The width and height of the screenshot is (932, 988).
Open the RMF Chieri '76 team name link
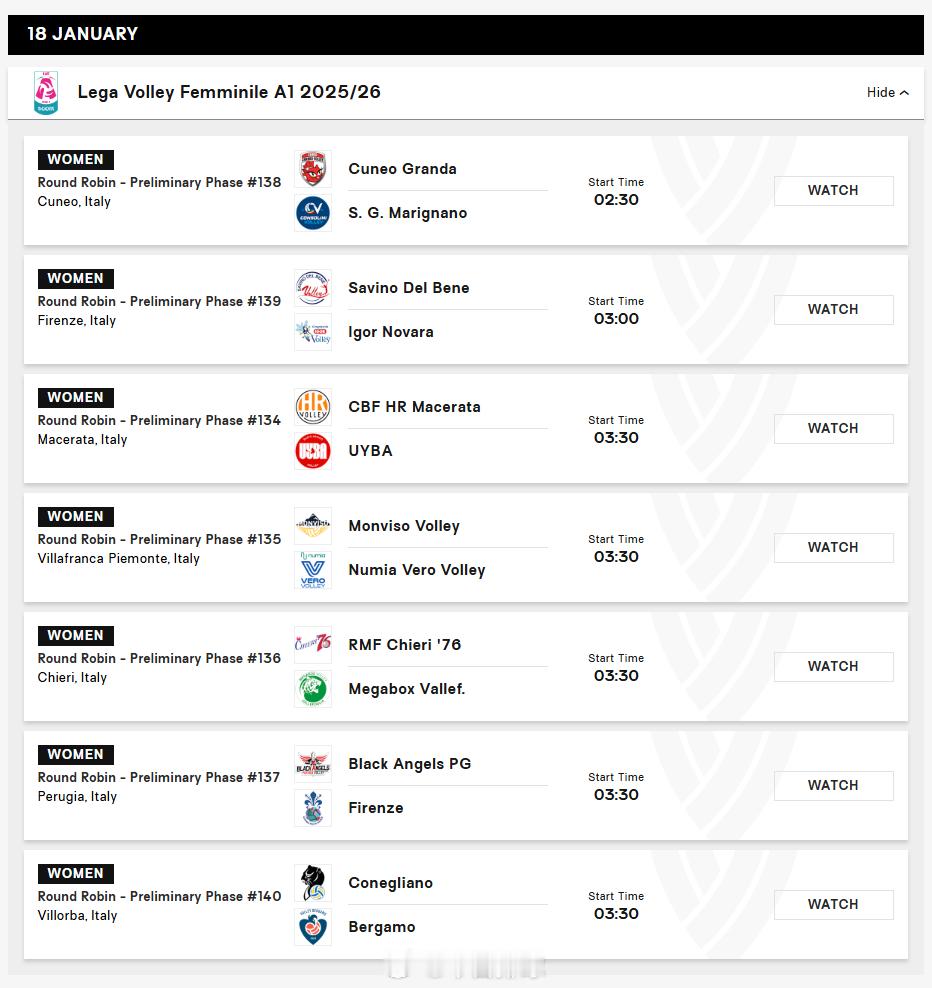pos(404,645)
